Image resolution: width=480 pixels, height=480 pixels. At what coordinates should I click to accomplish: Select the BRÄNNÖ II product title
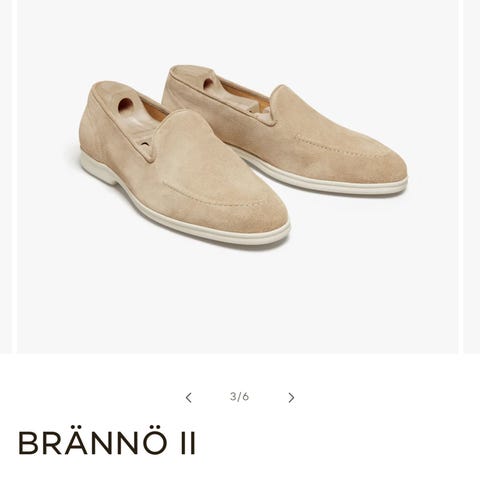[107, 443]
